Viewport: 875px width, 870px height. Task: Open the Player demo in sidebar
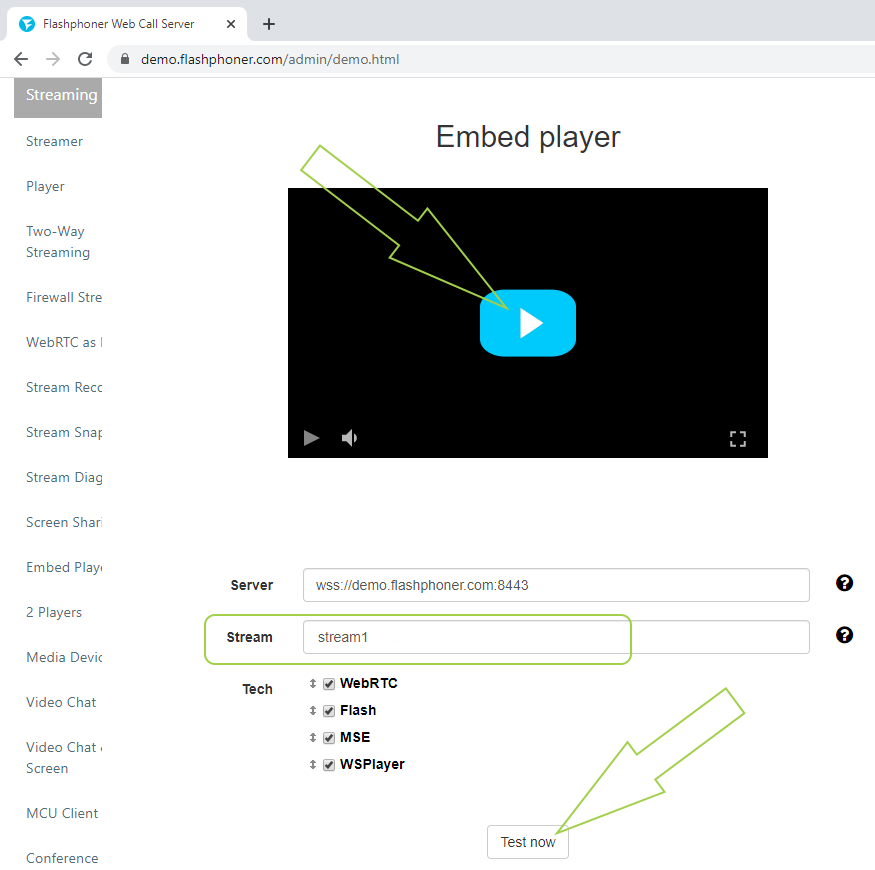[45, 186]
